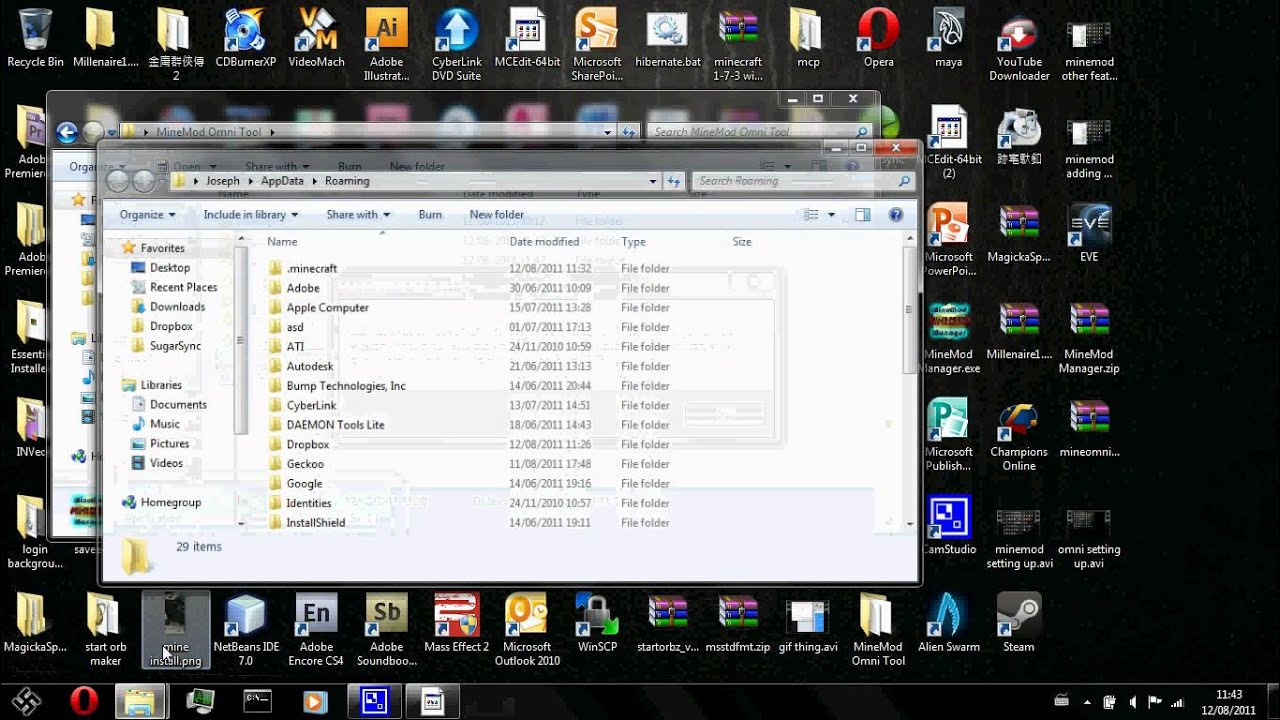Open Command Prompt taskbar button

click(x=258, y=701)
